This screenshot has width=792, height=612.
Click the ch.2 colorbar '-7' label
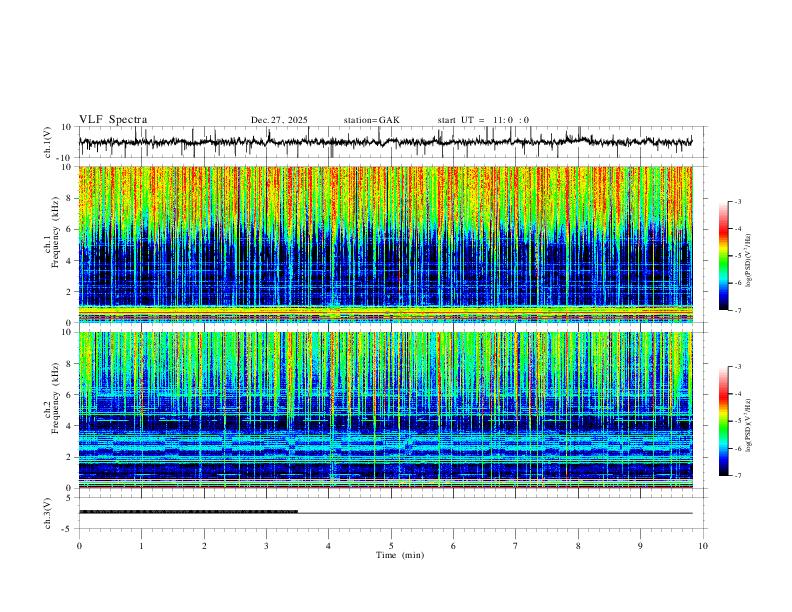pyautogui.click(x=737, y=475)
